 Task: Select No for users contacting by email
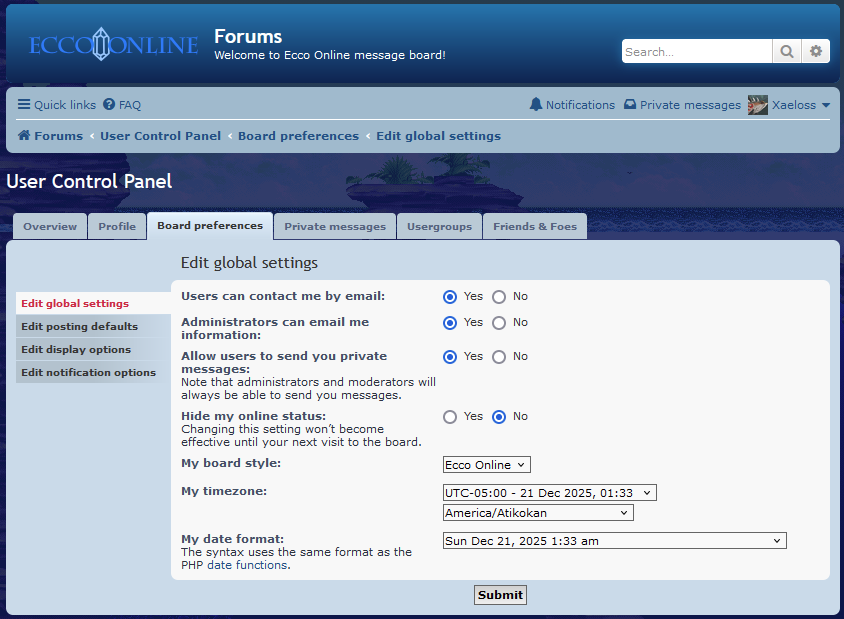pyautogui.click(x=499, y=297)
